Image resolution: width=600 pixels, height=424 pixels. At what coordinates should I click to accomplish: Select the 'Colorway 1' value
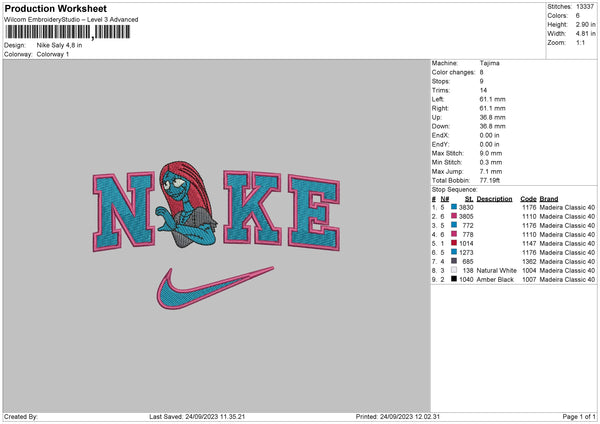click(x=53, y=54)
